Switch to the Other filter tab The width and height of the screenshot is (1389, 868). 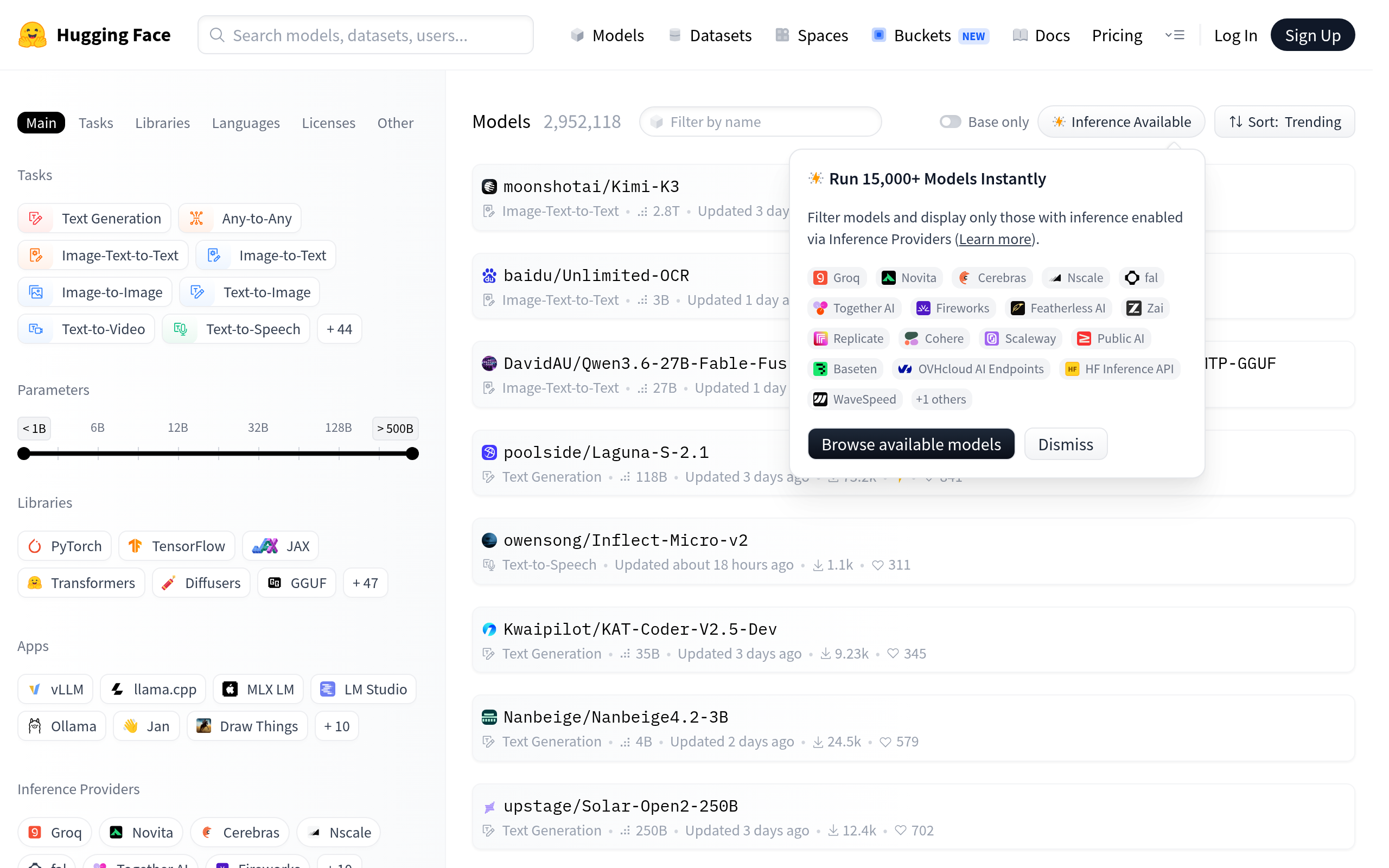395,123
